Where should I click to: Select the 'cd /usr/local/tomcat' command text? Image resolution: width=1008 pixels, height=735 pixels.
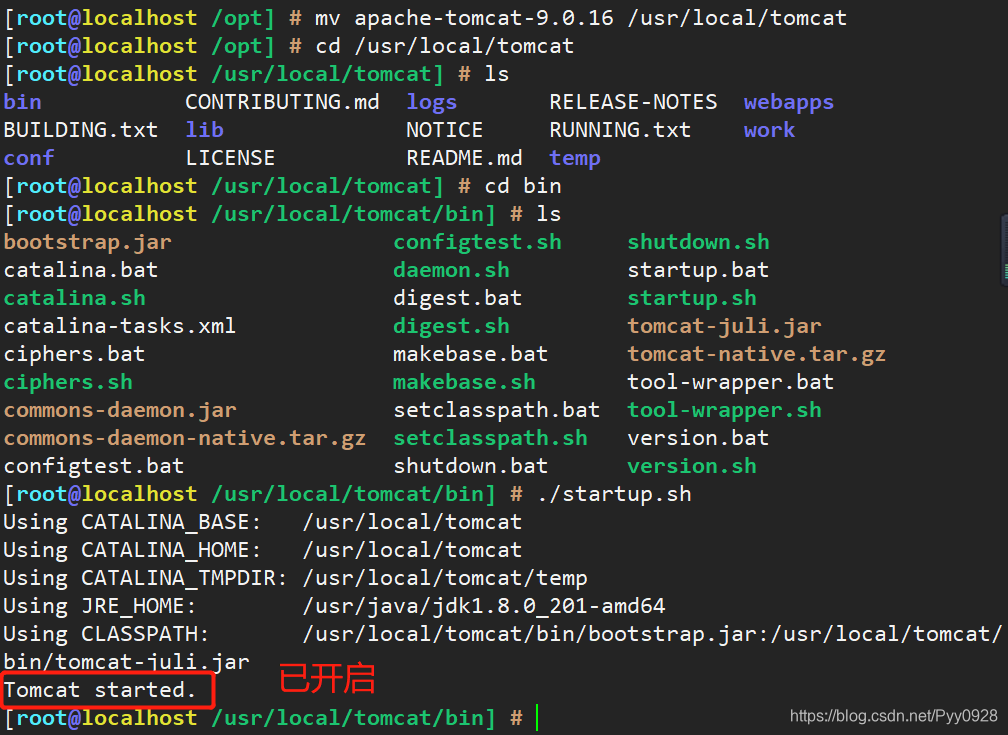[445, 46]
